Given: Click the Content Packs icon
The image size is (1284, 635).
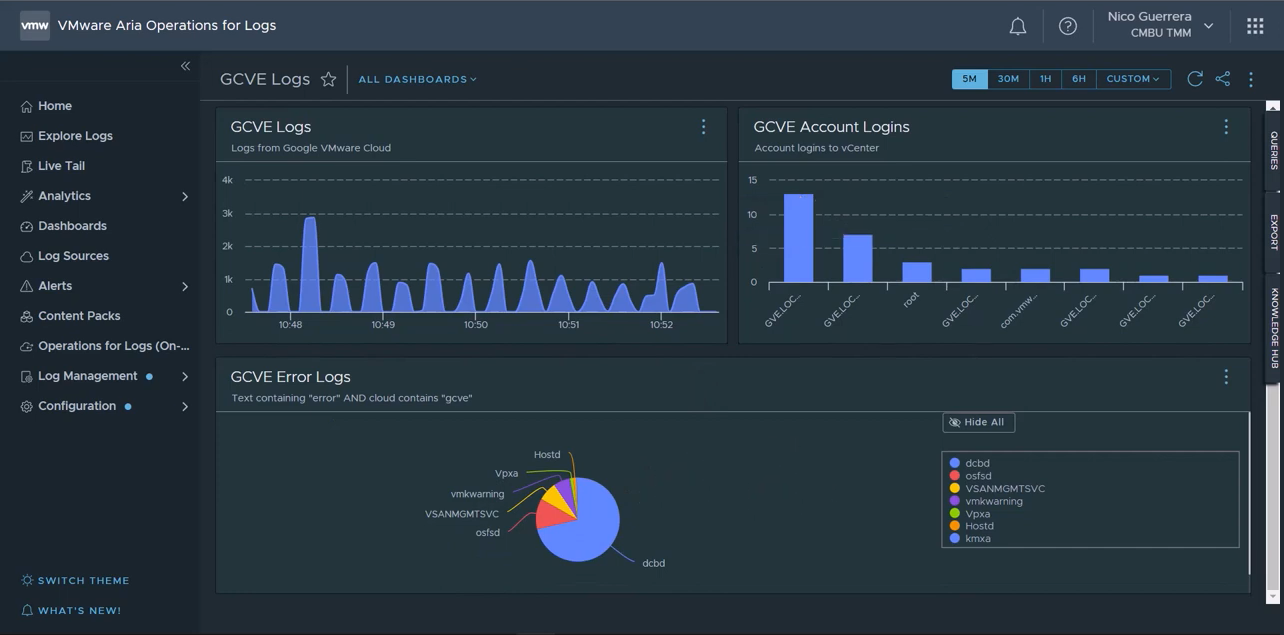Looking at the screenshot, I should 27,316.
